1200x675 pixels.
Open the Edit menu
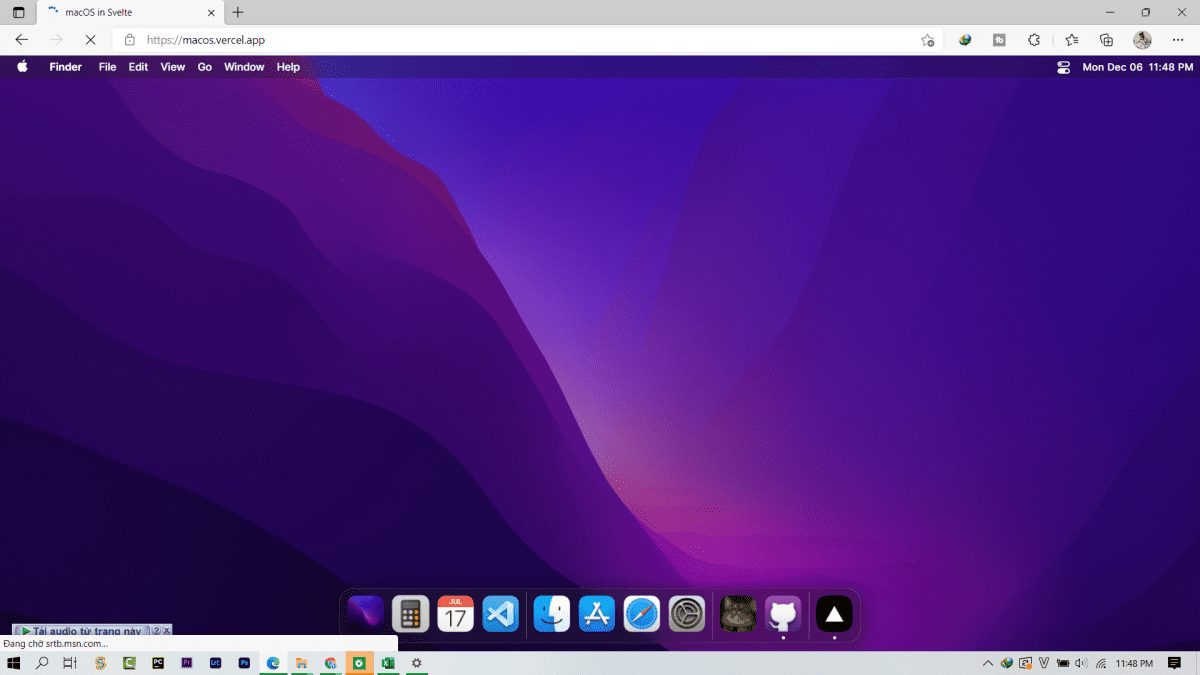pos(138,67)
